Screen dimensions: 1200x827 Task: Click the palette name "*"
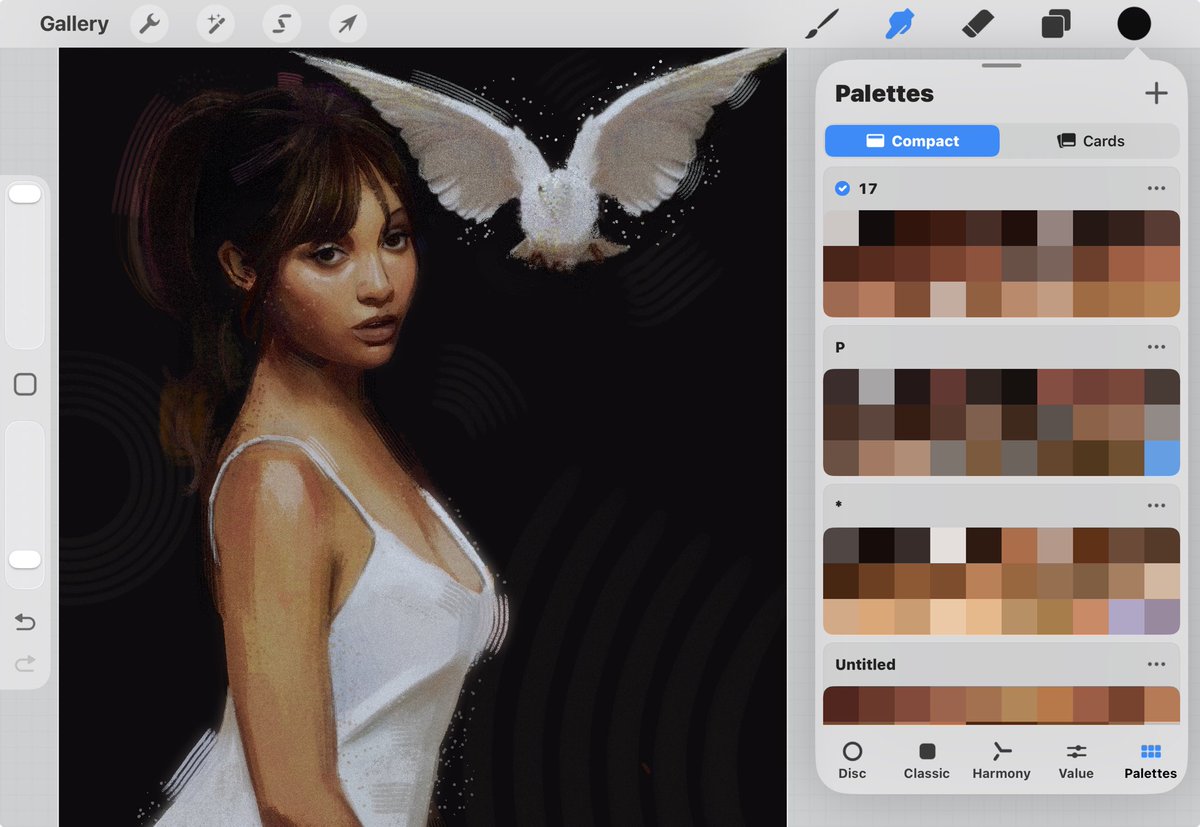coord(838,504)
